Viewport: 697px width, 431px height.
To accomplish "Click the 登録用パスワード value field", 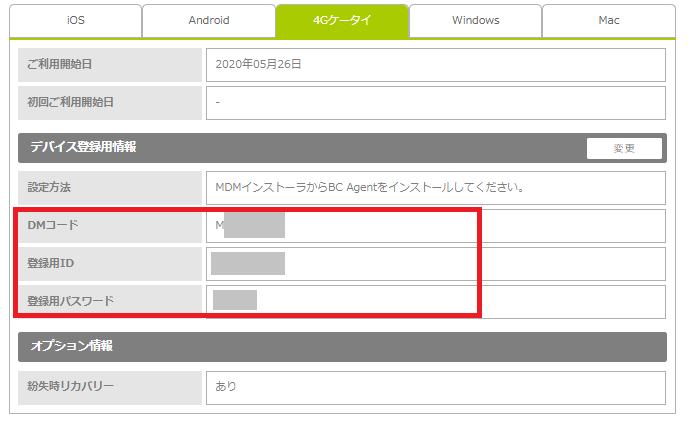I will [435, 301].
